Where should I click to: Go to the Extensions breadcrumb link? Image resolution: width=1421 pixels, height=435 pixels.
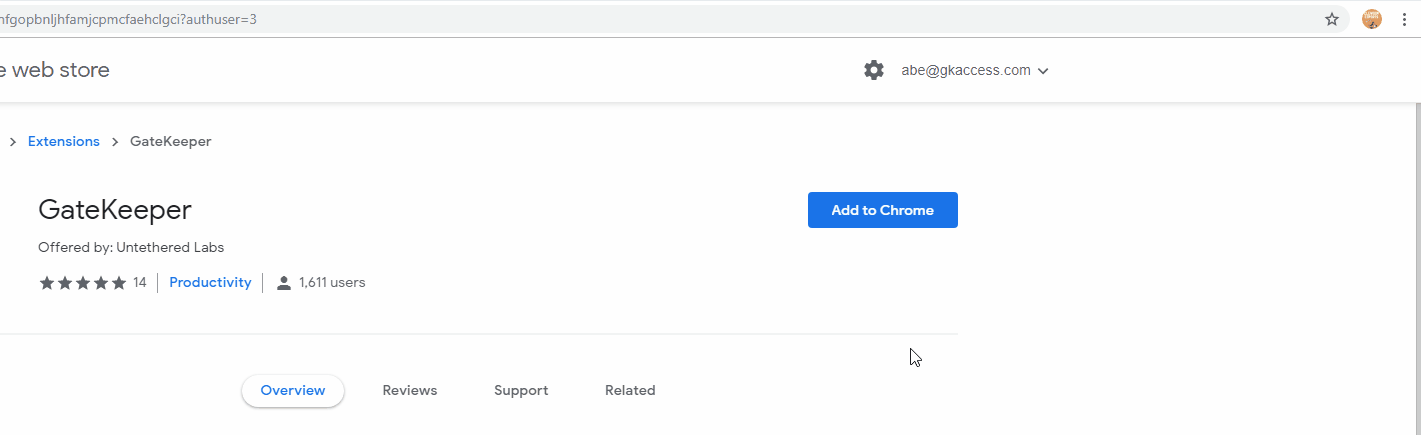click(x=64, y=142)
